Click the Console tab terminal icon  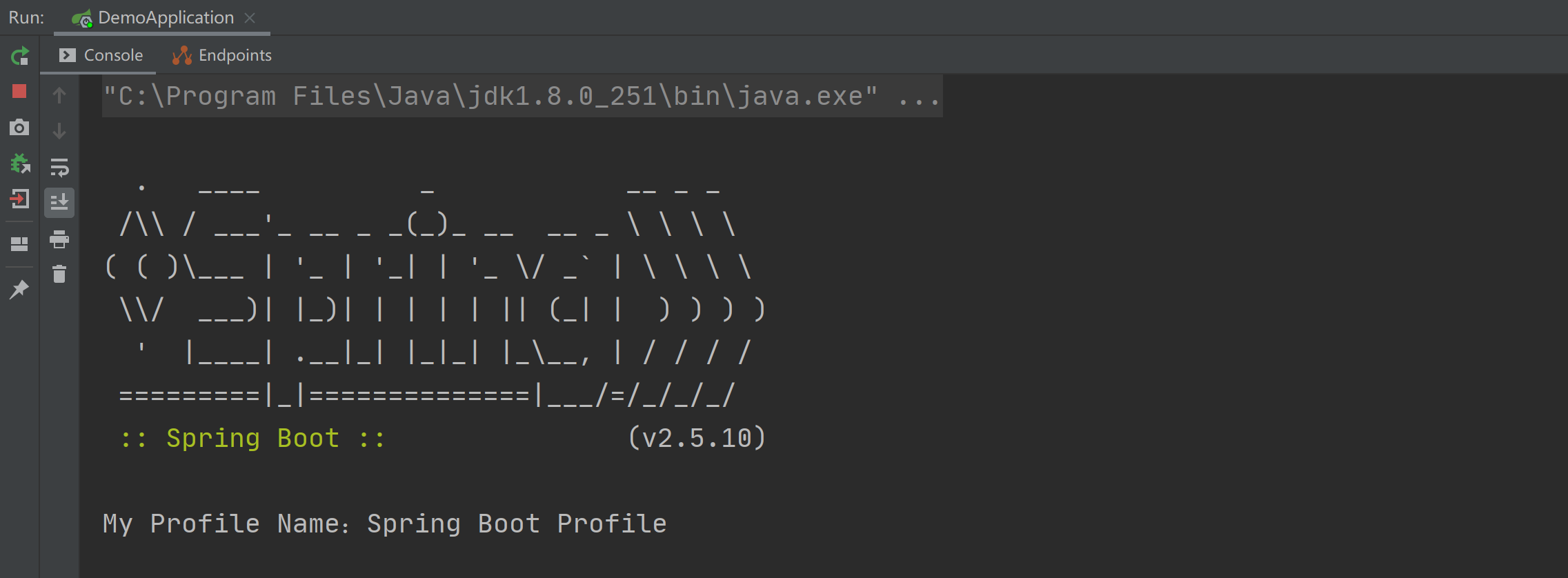[68, 55]
